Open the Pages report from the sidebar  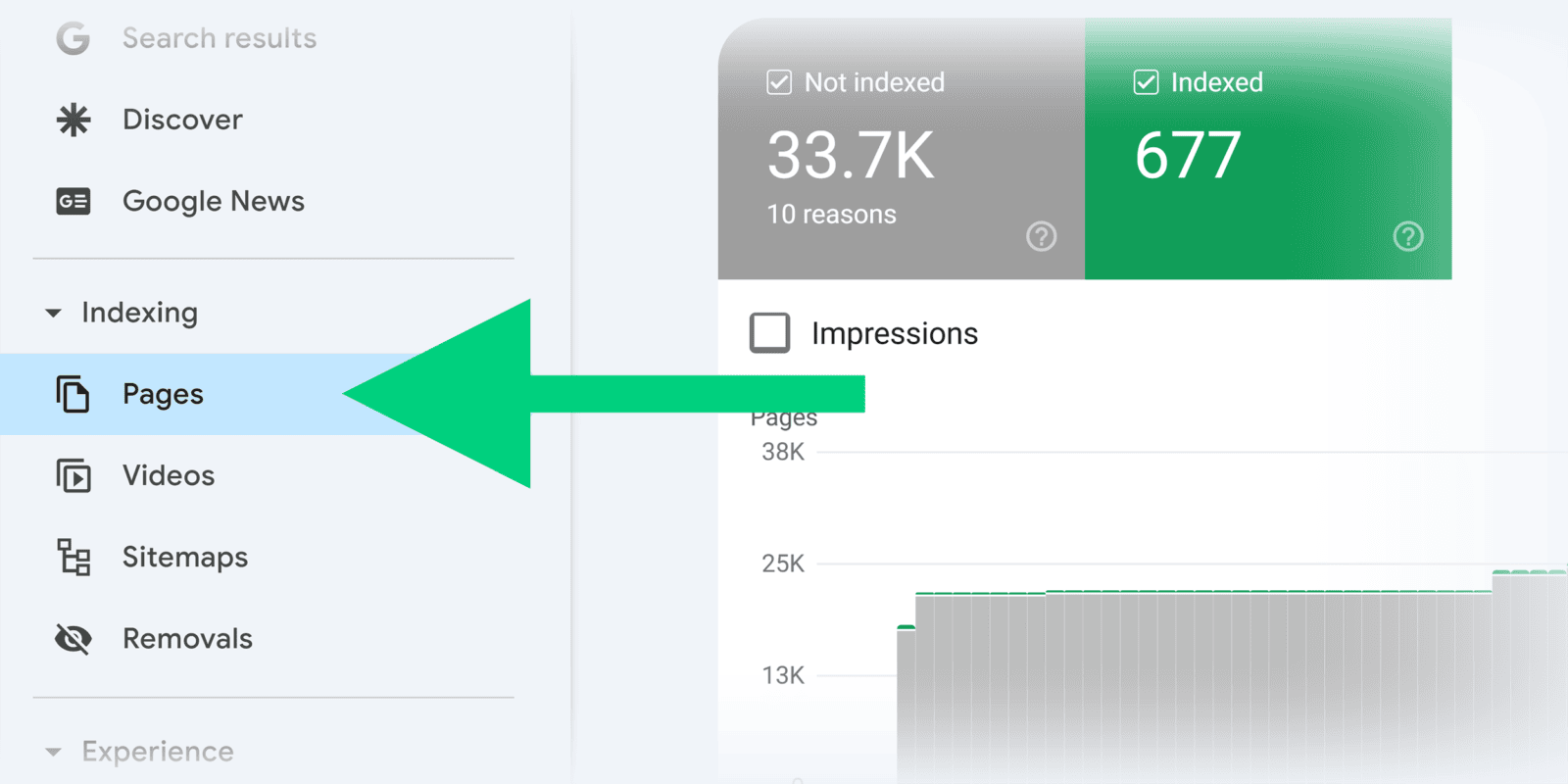tap(163, 394)
